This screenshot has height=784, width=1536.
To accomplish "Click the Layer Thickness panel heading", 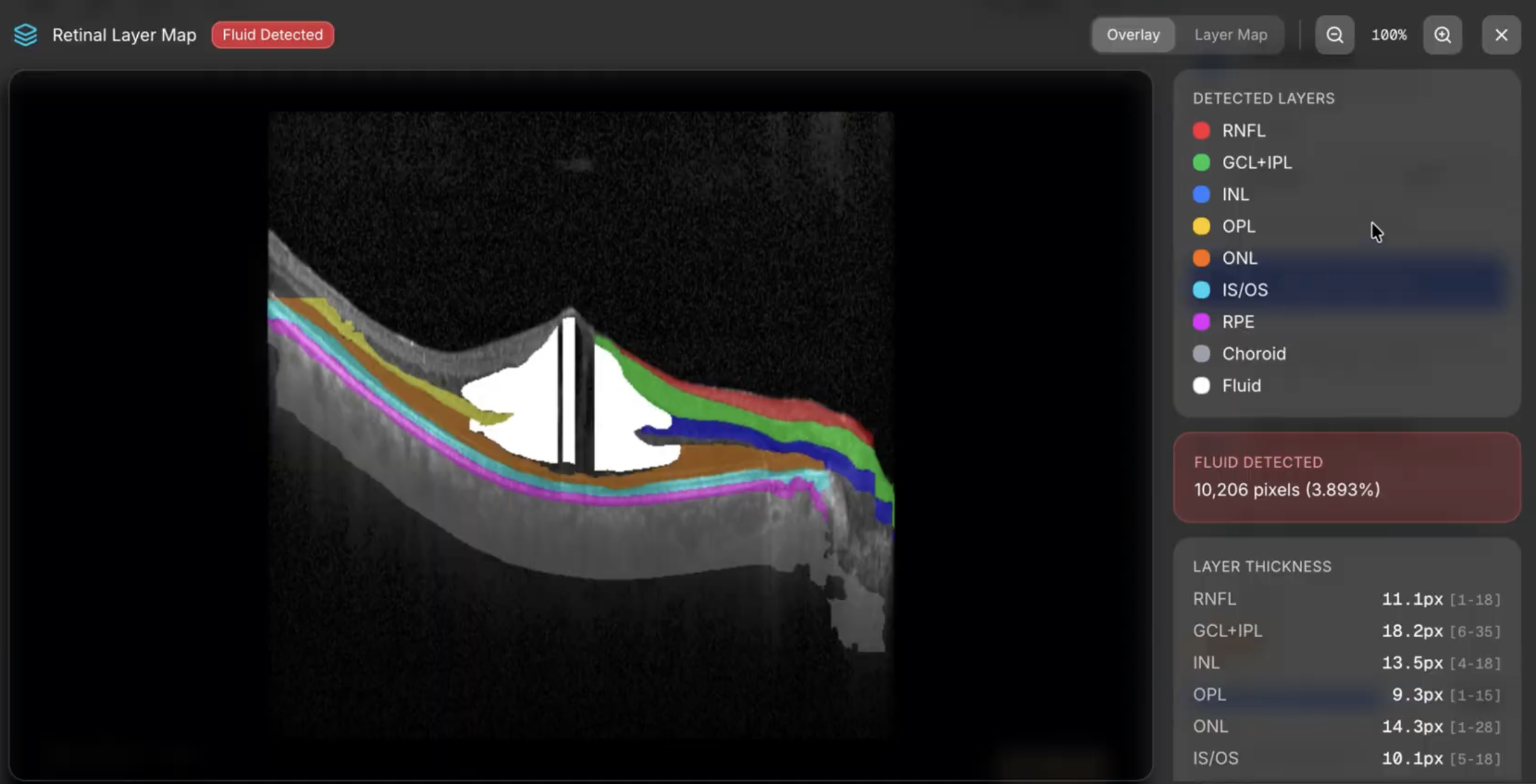I will coord(1262,567).
